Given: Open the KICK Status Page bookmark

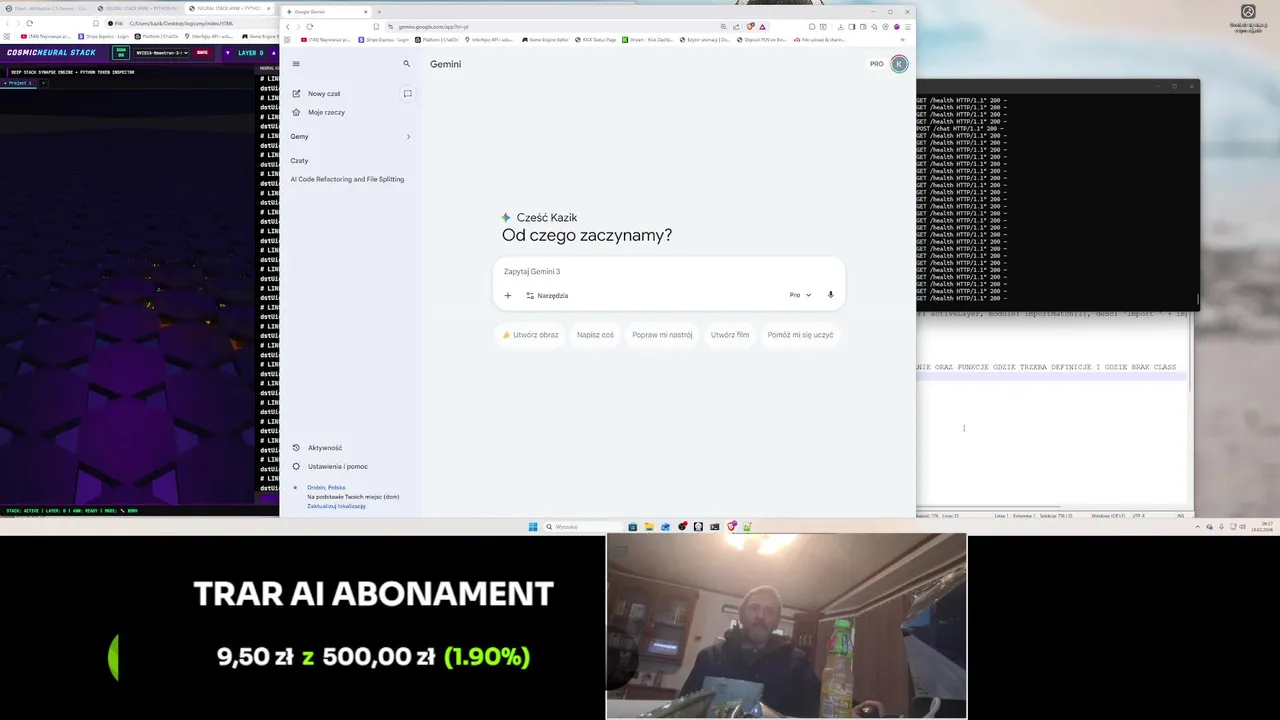Looking at the screenshot, I should point(596,40).
